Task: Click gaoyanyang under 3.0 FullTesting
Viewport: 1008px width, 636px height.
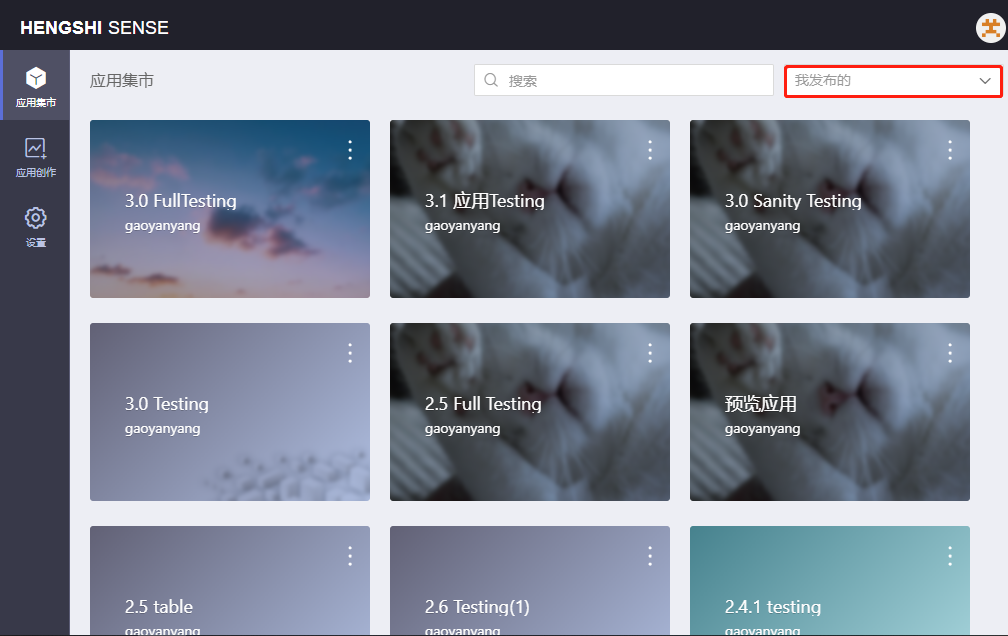Action: click(163, 226)
